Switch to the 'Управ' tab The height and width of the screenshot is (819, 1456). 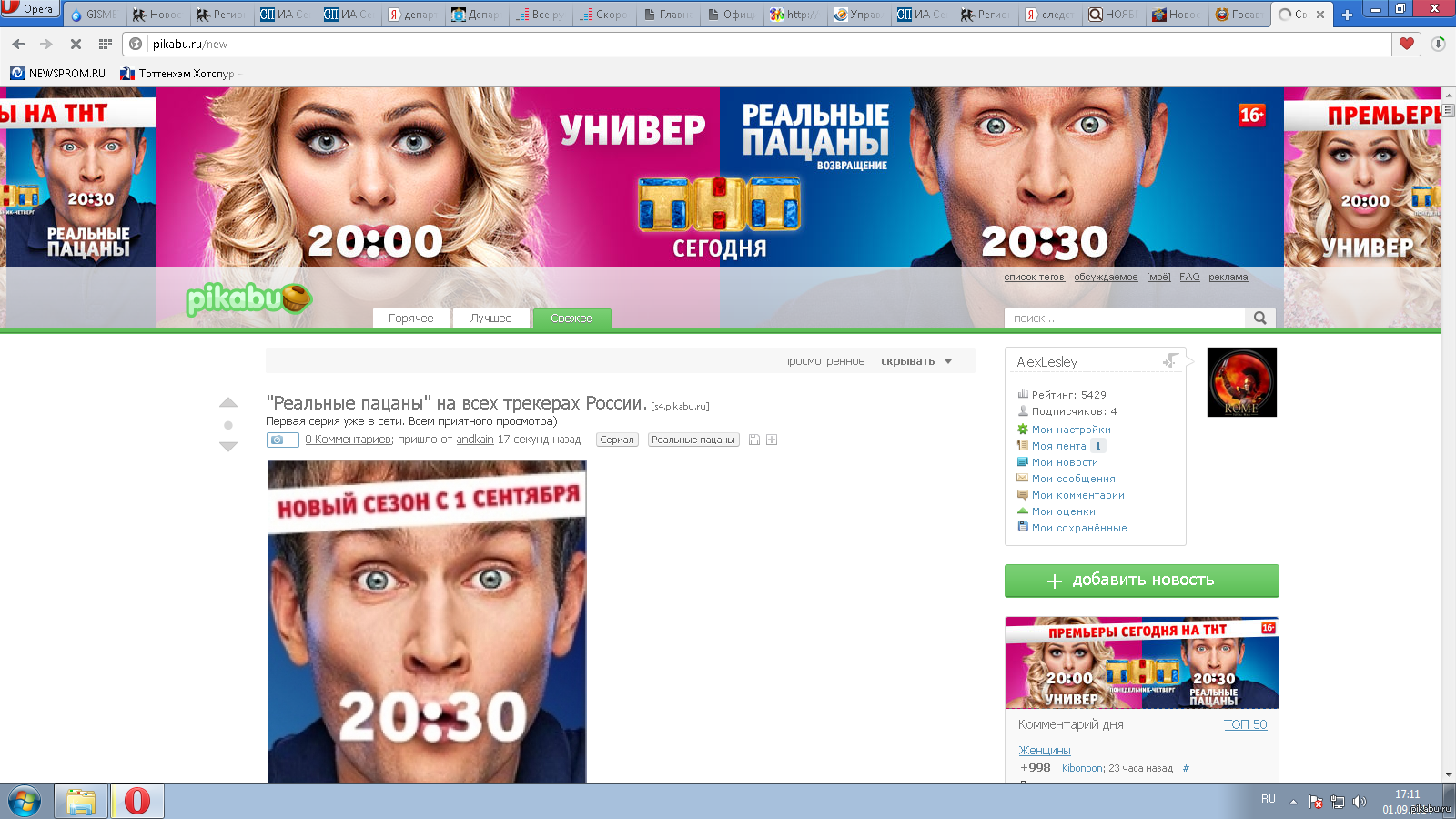coord(859,15)
